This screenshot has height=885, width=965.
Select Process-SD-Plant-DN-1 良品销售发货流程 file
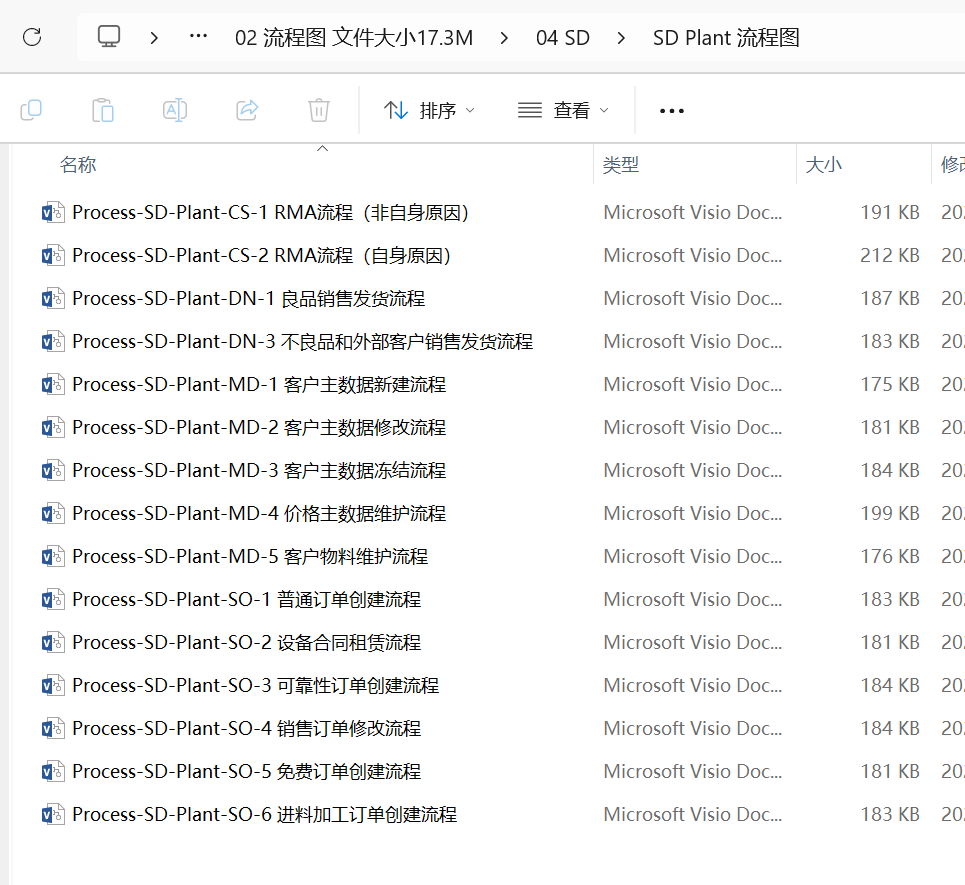click(248, 299)
